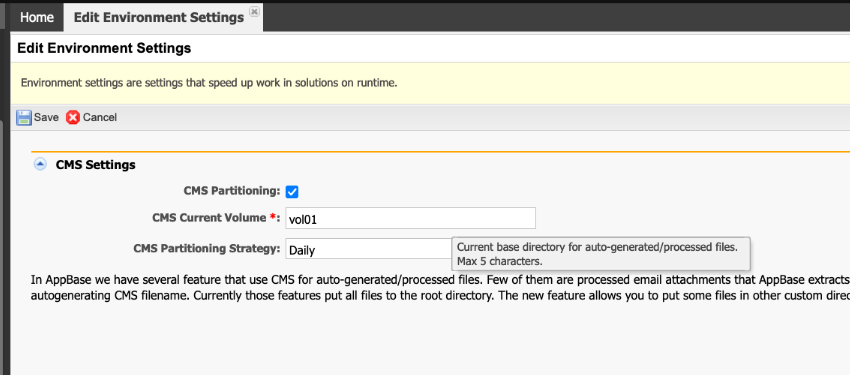
Task: Click the CMS Settings section heading
Action: [x=95, y=164]
